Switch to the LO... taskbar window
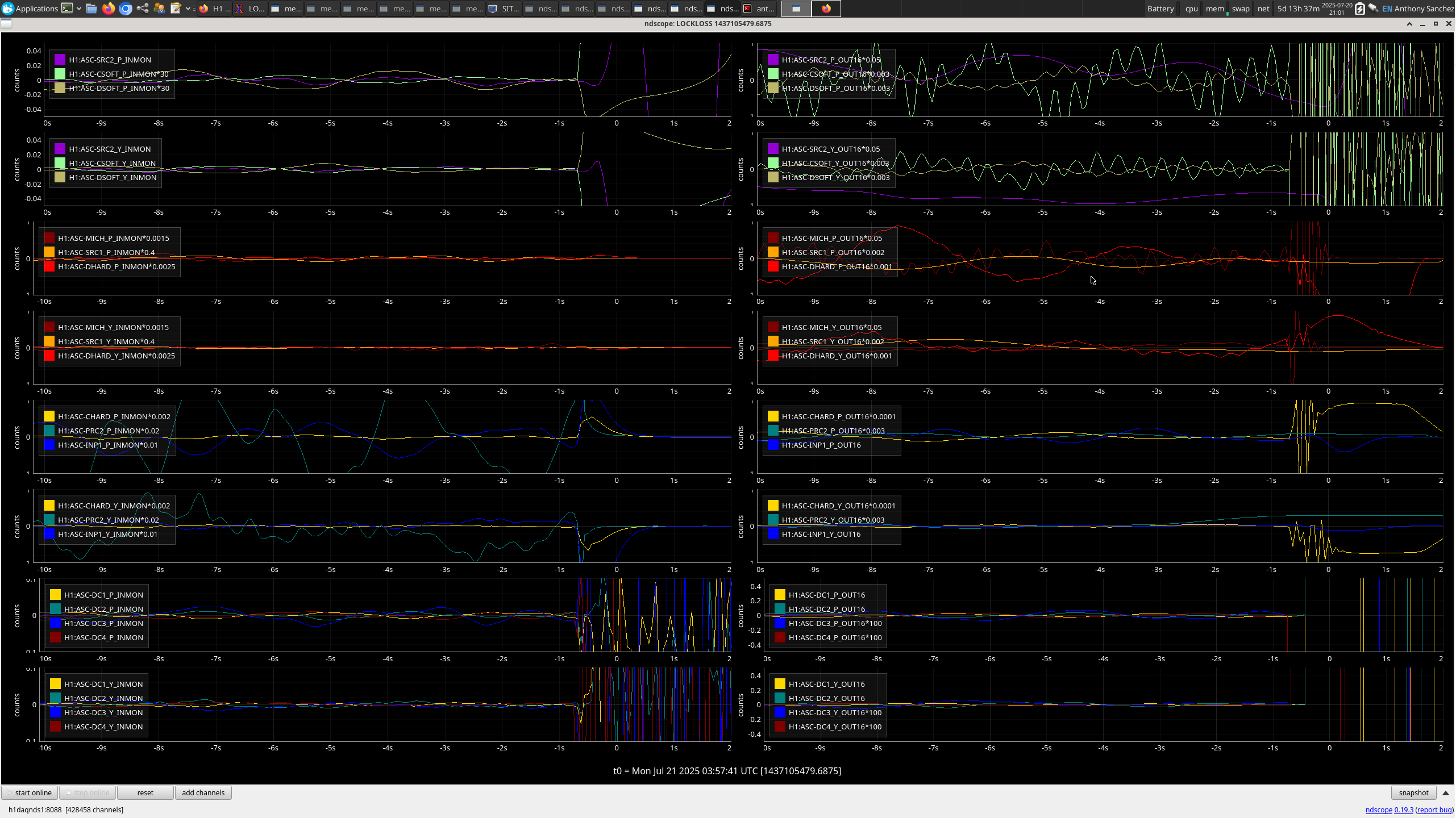 click(x=250, y=9)
